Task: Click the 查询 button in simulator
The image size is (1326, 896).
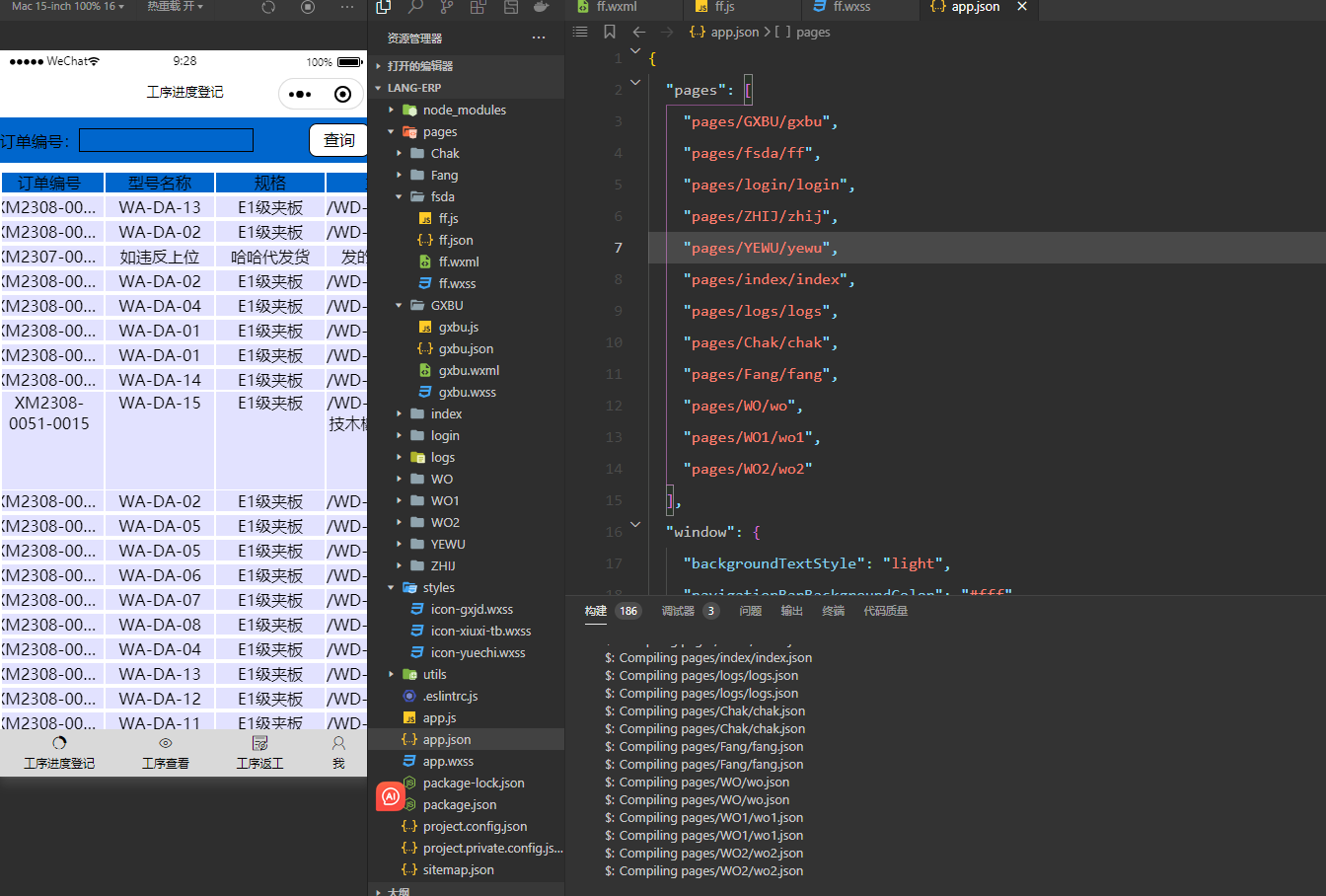Action: [x=338, y=140]
